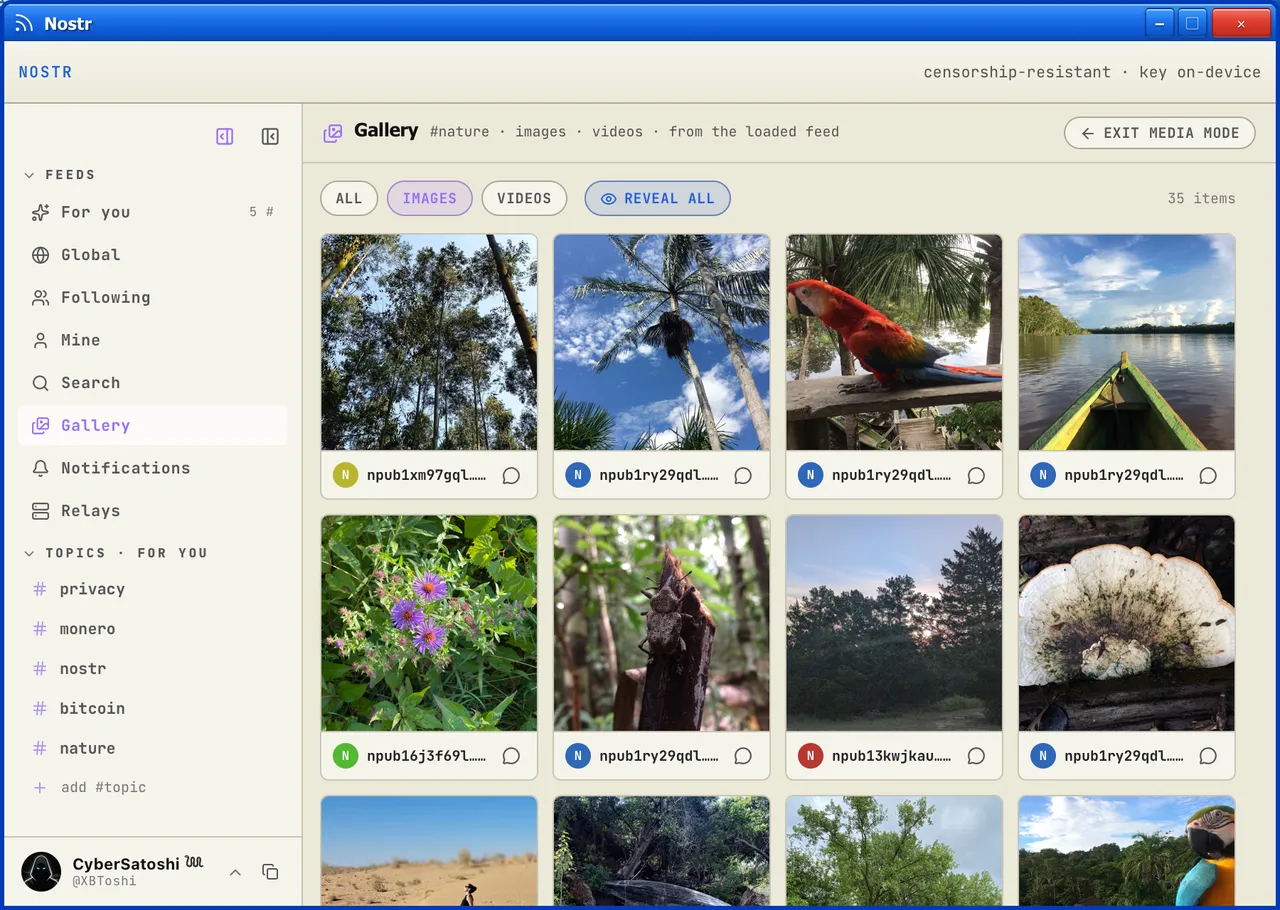Click the red N avatar of npub13kwjkau

810,756
